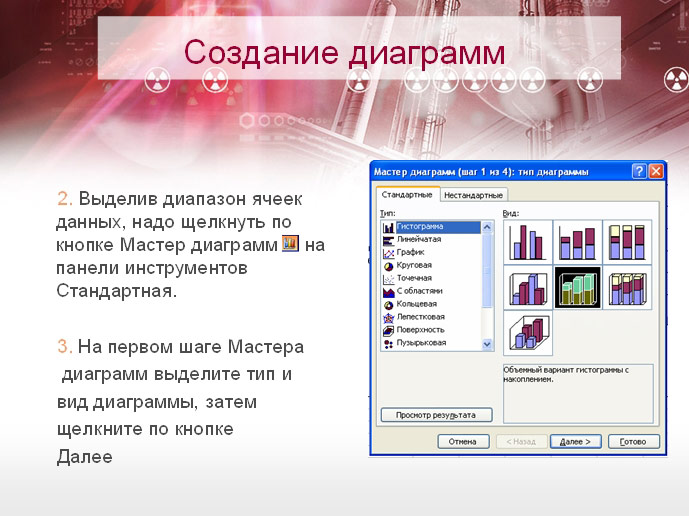The image size is (689, 516).
Task: Click the Отмена button
Action: tap(463, 442)
